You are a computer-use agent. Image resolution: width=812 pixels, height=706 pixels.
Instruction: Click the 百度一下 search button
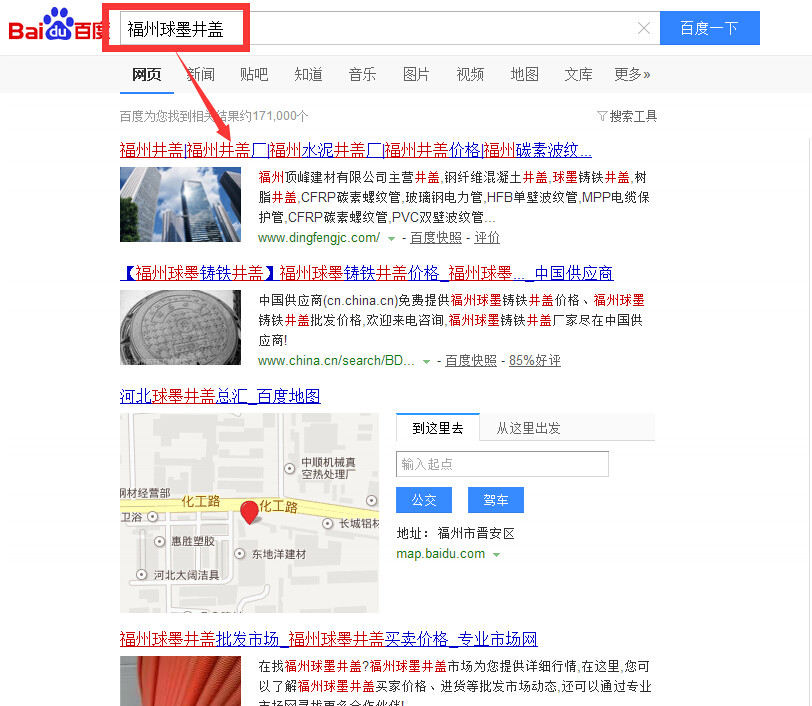click(x=709, y=28)
